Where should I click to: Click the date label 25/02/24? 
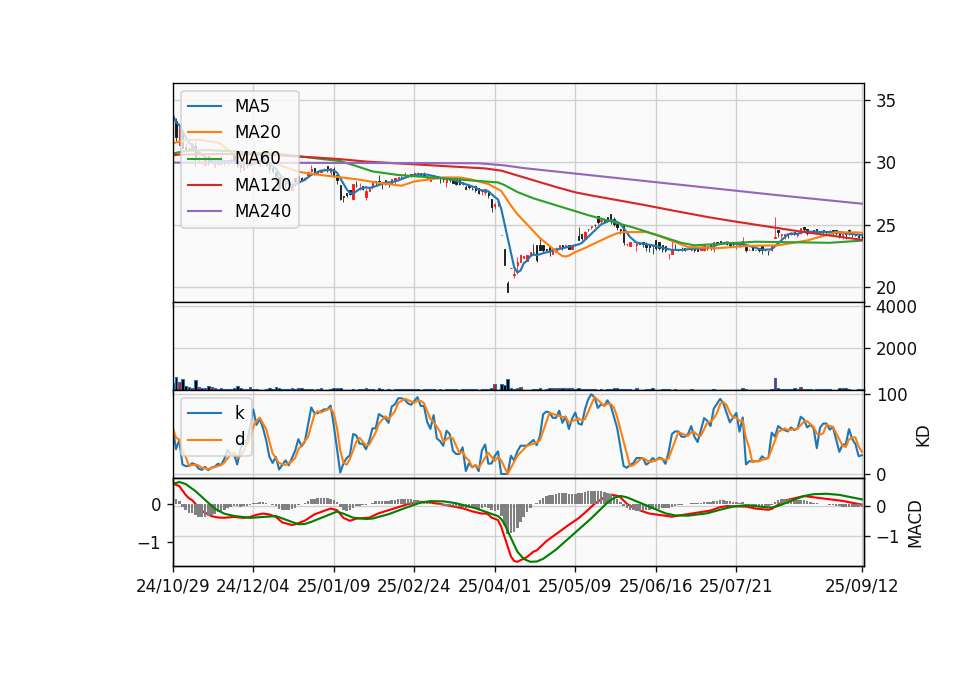click(414, 586)
